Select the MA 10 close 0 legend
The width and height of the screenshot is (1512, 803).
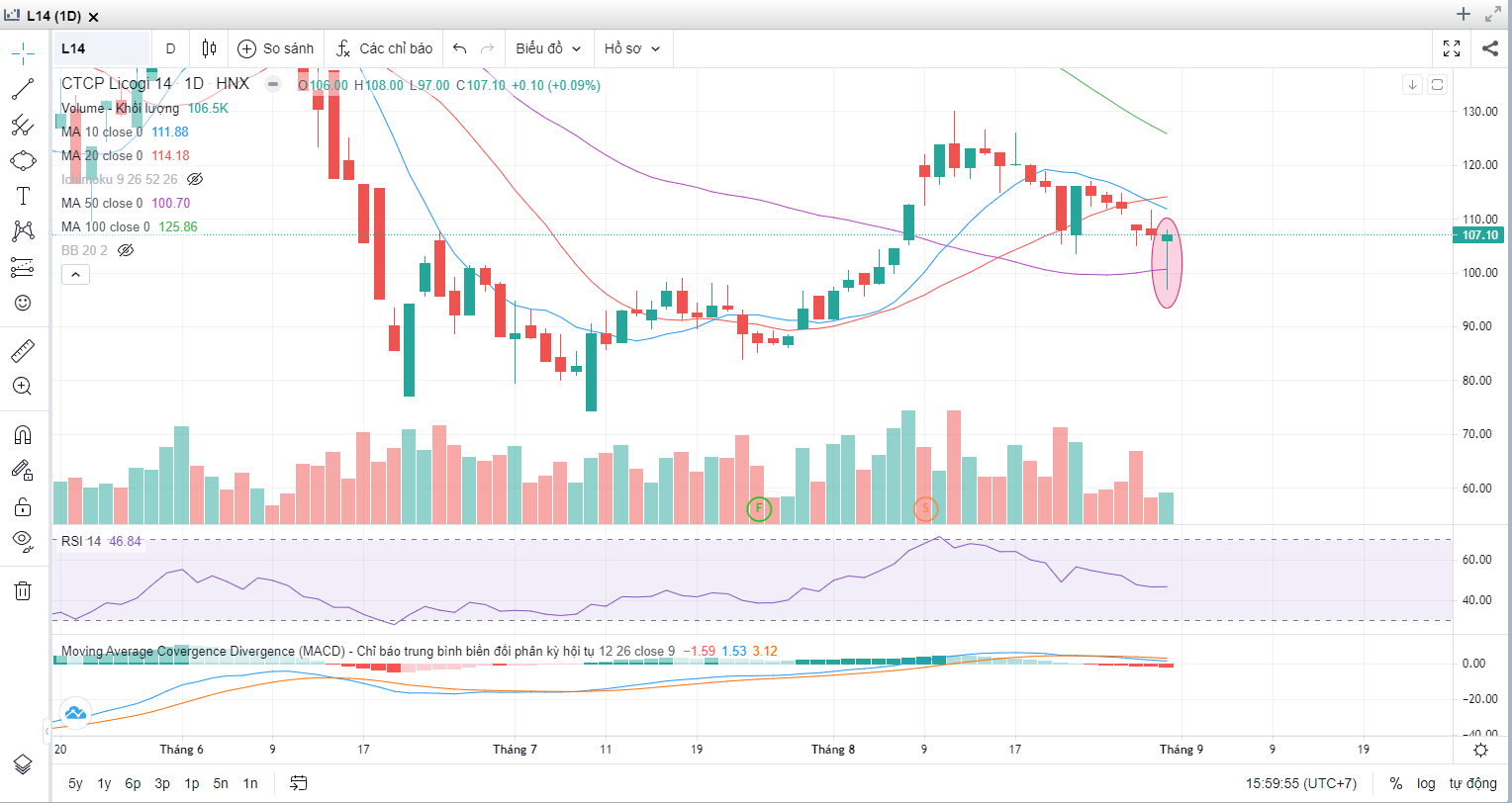click(102, 132)
